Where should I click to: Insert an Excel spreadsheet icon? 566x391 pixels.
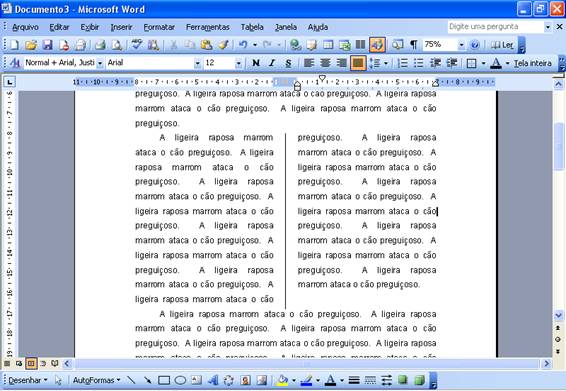pos(344,45)
